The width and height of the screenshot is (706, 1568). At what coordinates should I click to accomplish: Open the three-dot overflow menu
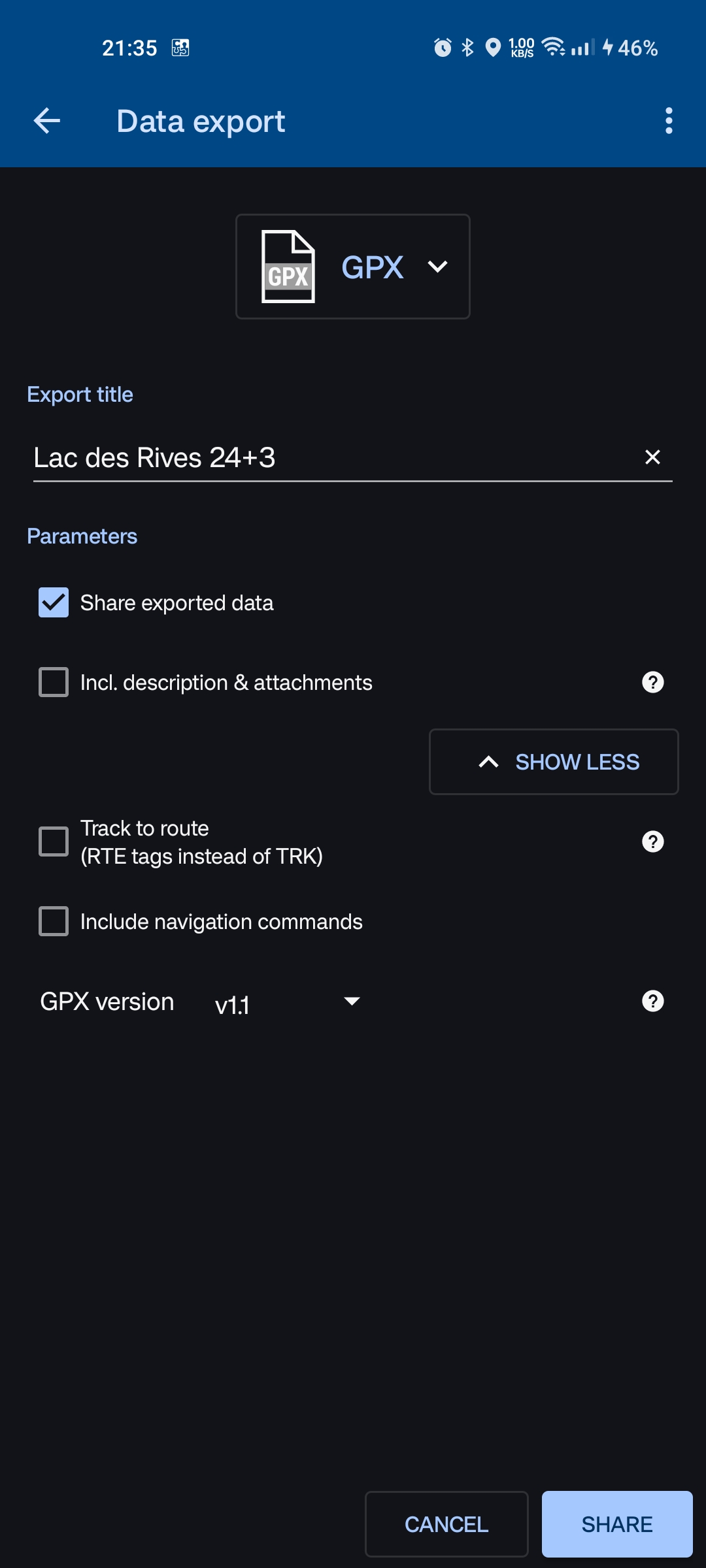click(x=668, y=121)
